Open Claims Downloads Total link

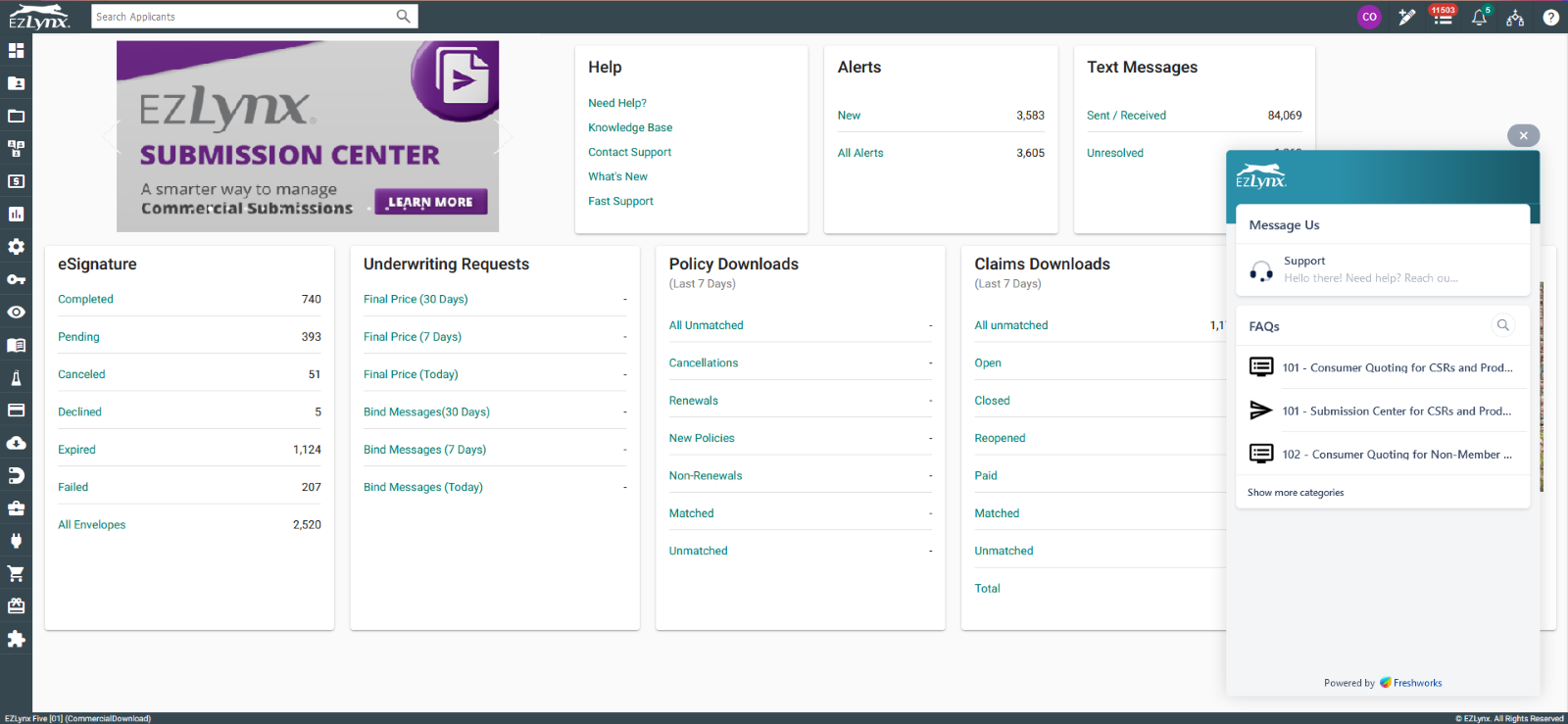987,589
